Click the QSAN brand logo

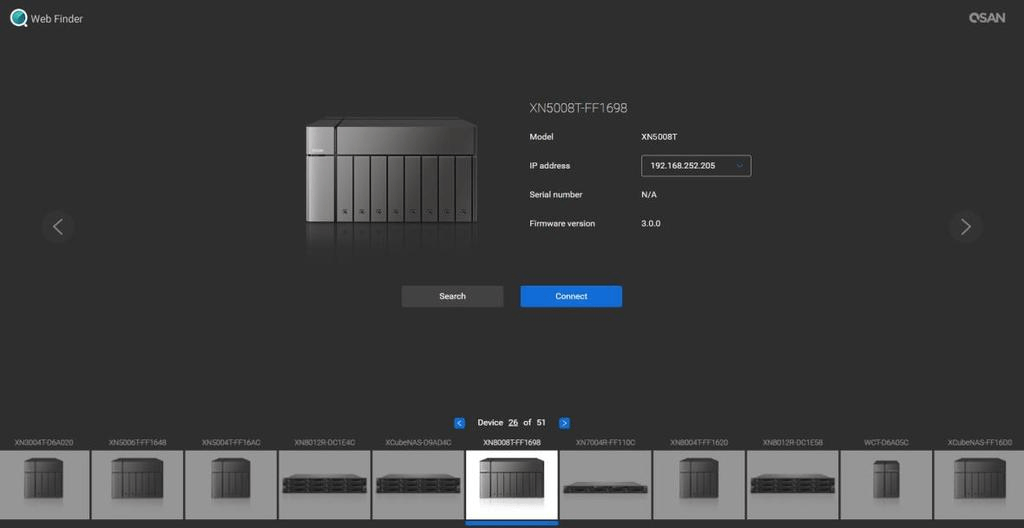click(987, 18)
